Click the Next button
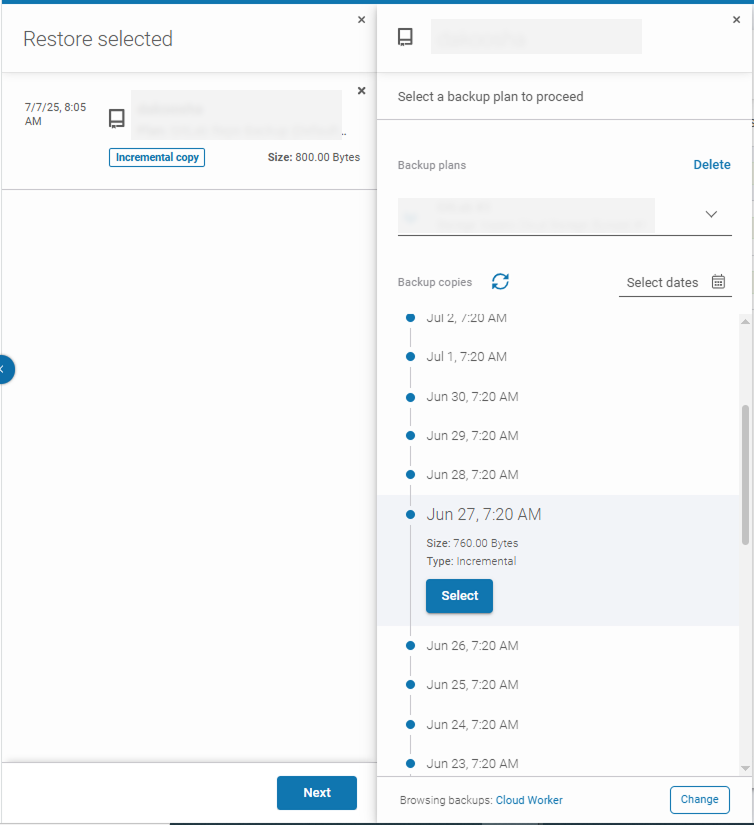This screenshot has width=754, height=825. click(x=317, y=792)
